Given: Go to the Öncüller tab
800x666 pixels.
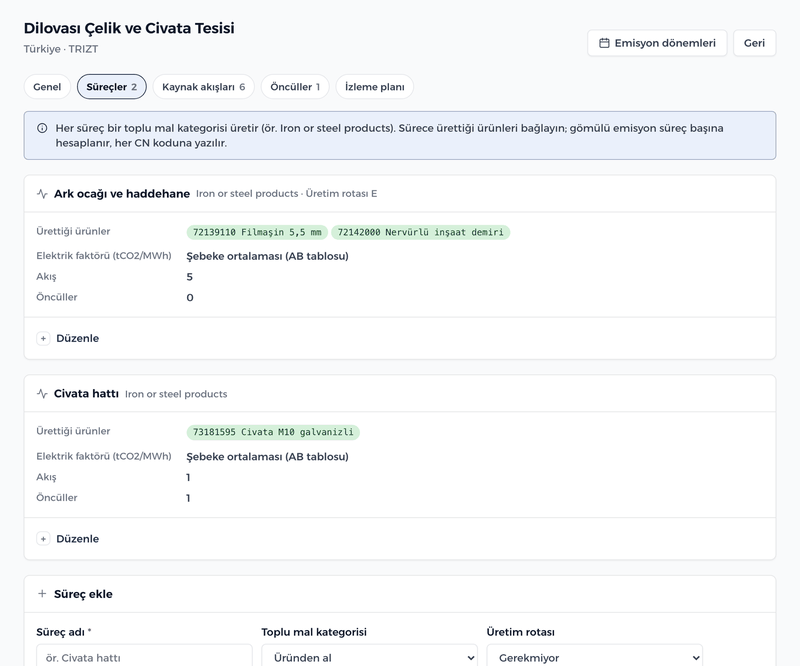Looking at the screenshot, I should pos(295,87).
